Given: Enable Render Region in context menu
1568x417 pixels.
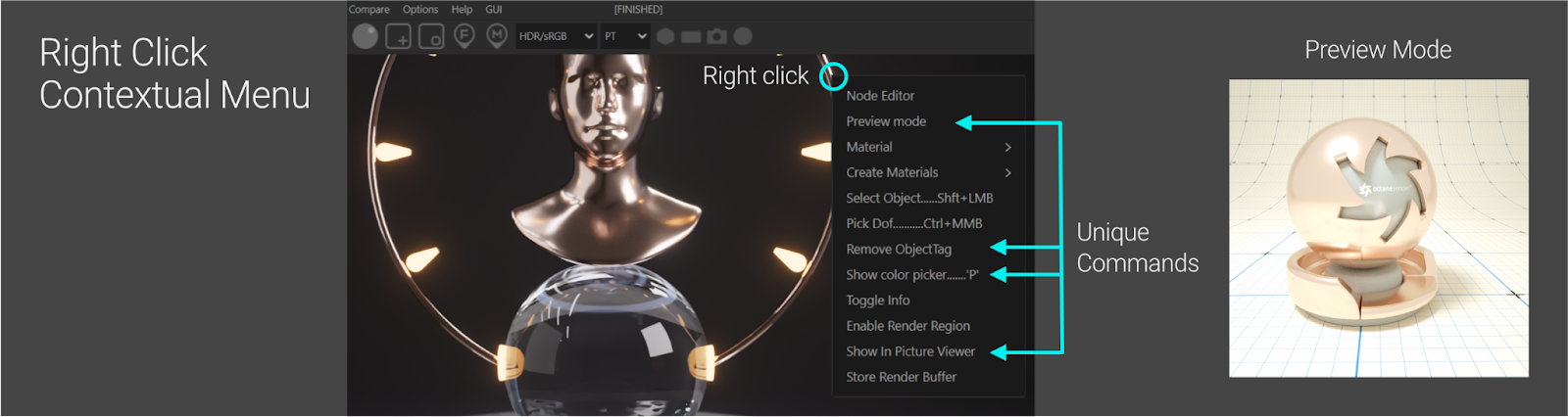Looking at the screenshot, I should point(907,326).
